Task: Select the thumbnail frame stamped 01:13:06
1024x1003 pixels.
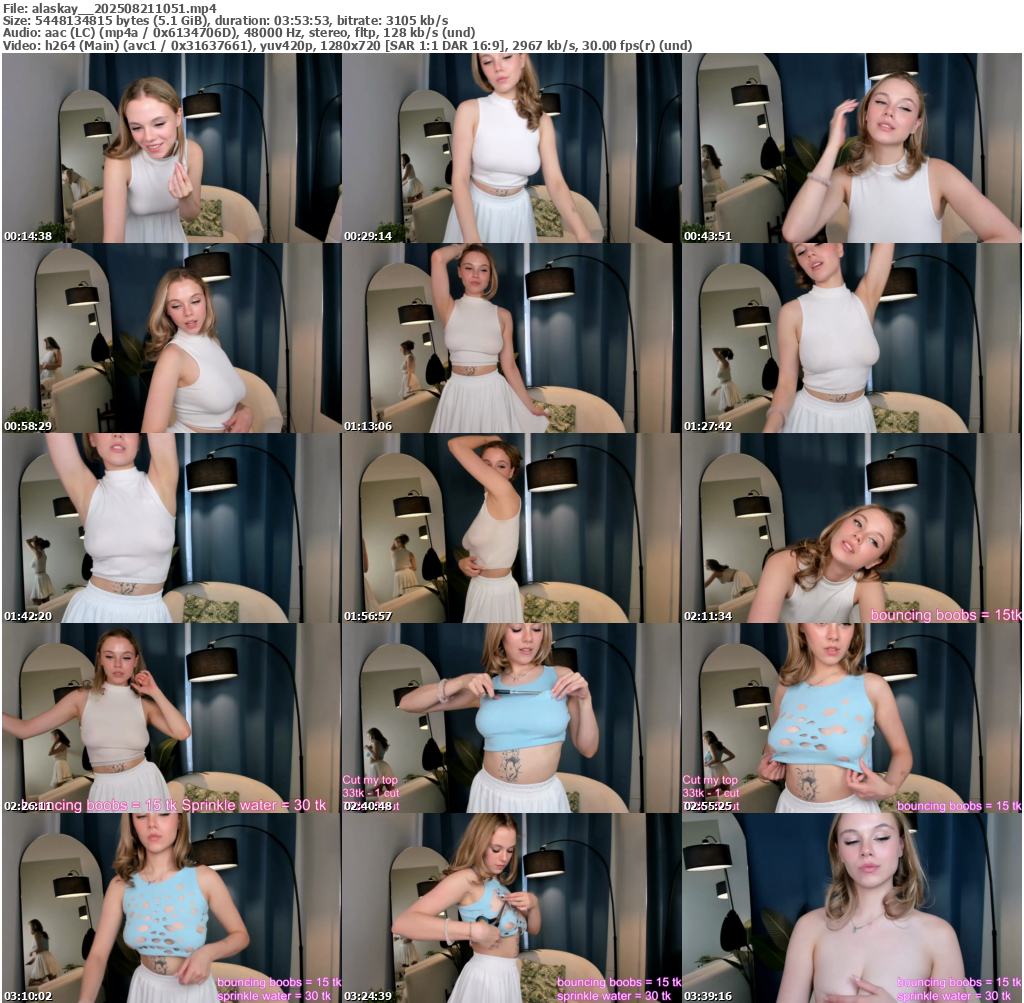Action: click(511, 338)
